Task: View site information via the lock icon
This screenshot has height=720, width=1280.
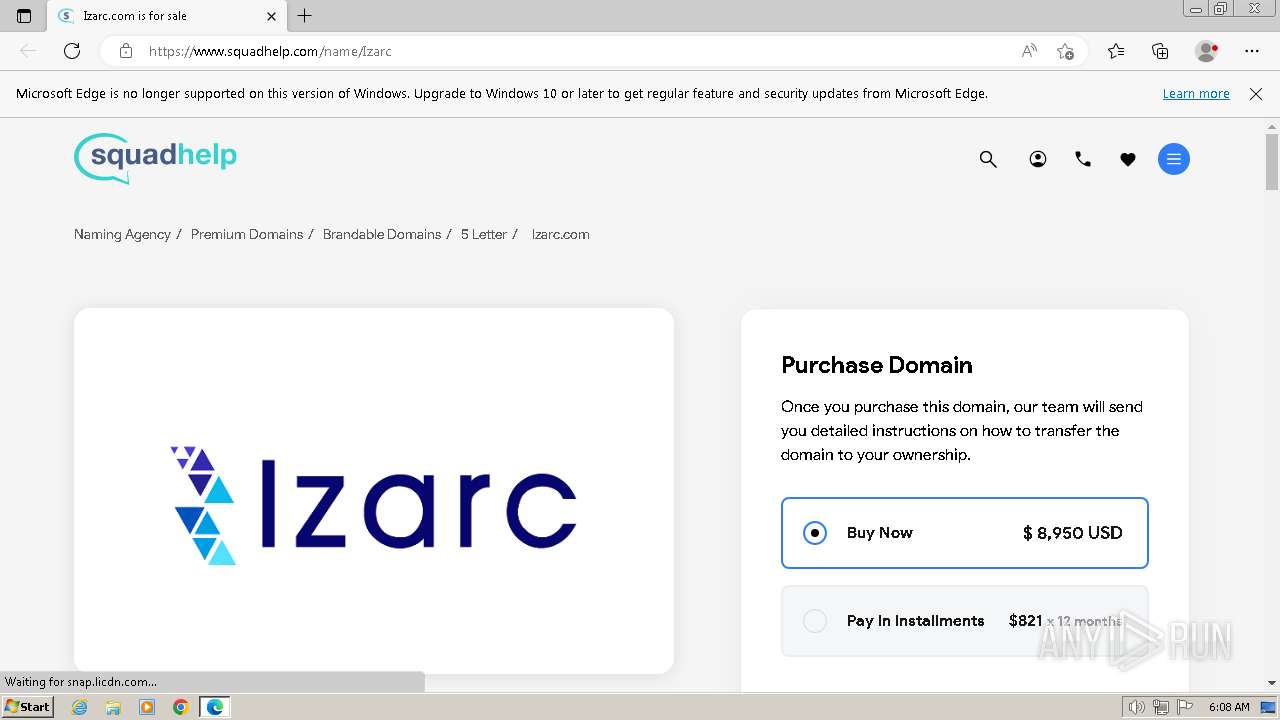Action: click(x=126, y=51)
